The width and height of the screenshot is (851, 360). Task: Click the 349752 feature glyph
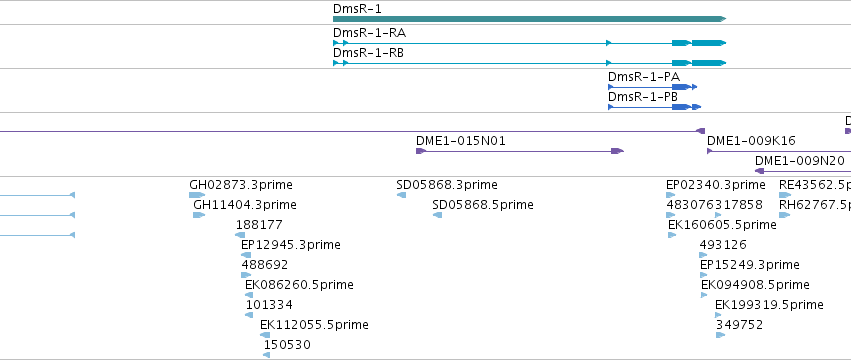pyautogui.click(x=720, y=335)
